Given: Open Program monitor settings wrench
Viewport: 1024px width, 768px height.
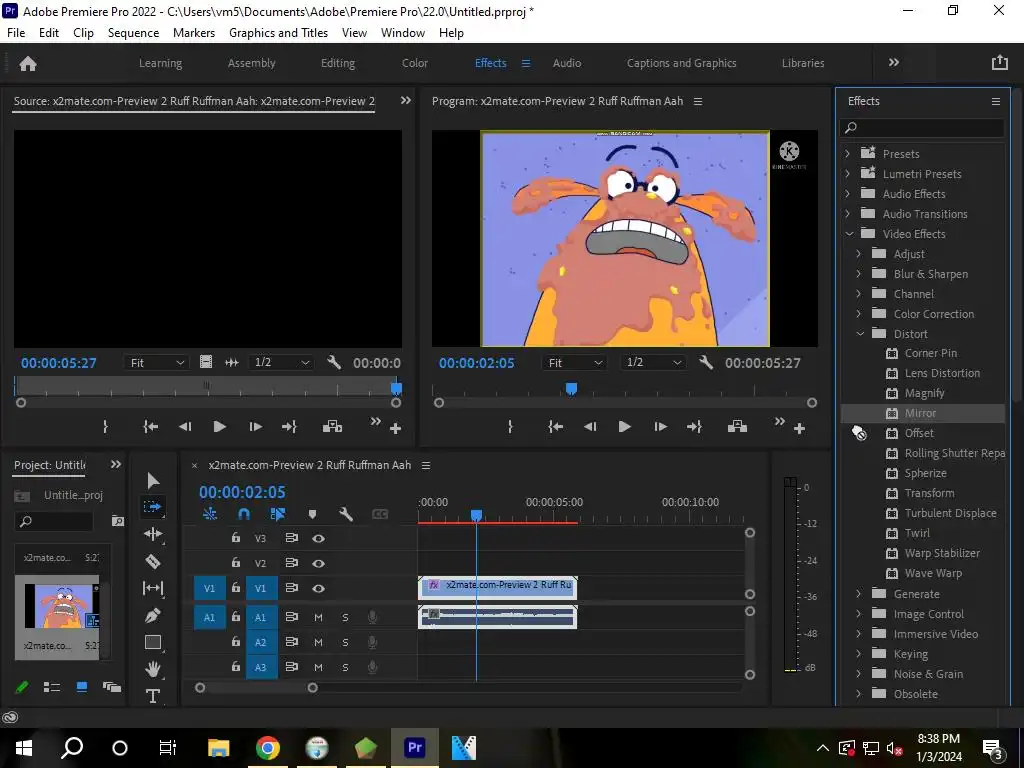Looking at the screenshot, I should tap(706, 362).
